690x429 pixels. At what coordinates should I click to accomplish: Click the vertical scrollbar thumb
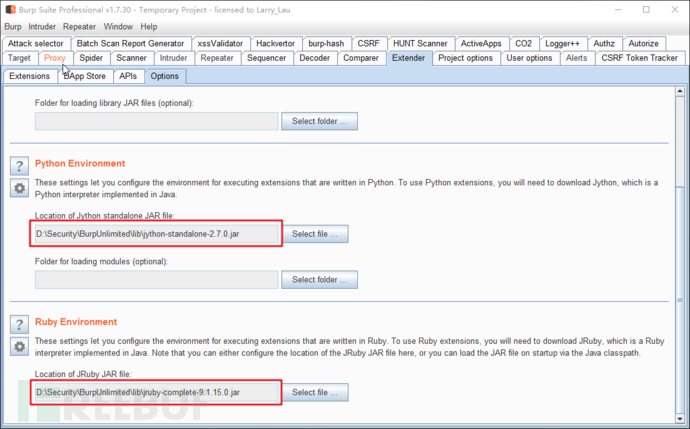coord(680,300)
